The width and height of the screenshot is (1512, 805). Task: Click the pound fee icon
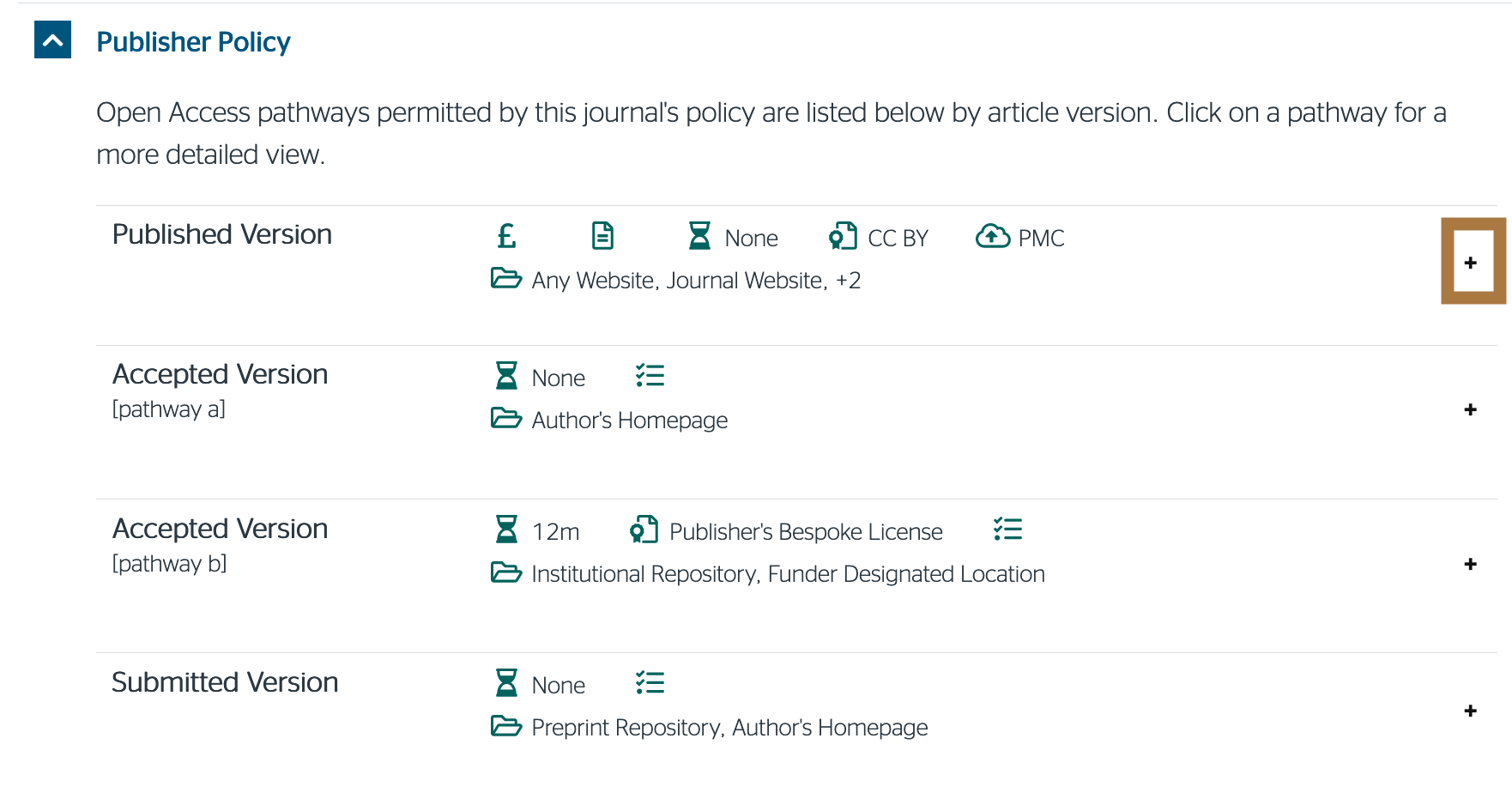(x=506, y=235)
